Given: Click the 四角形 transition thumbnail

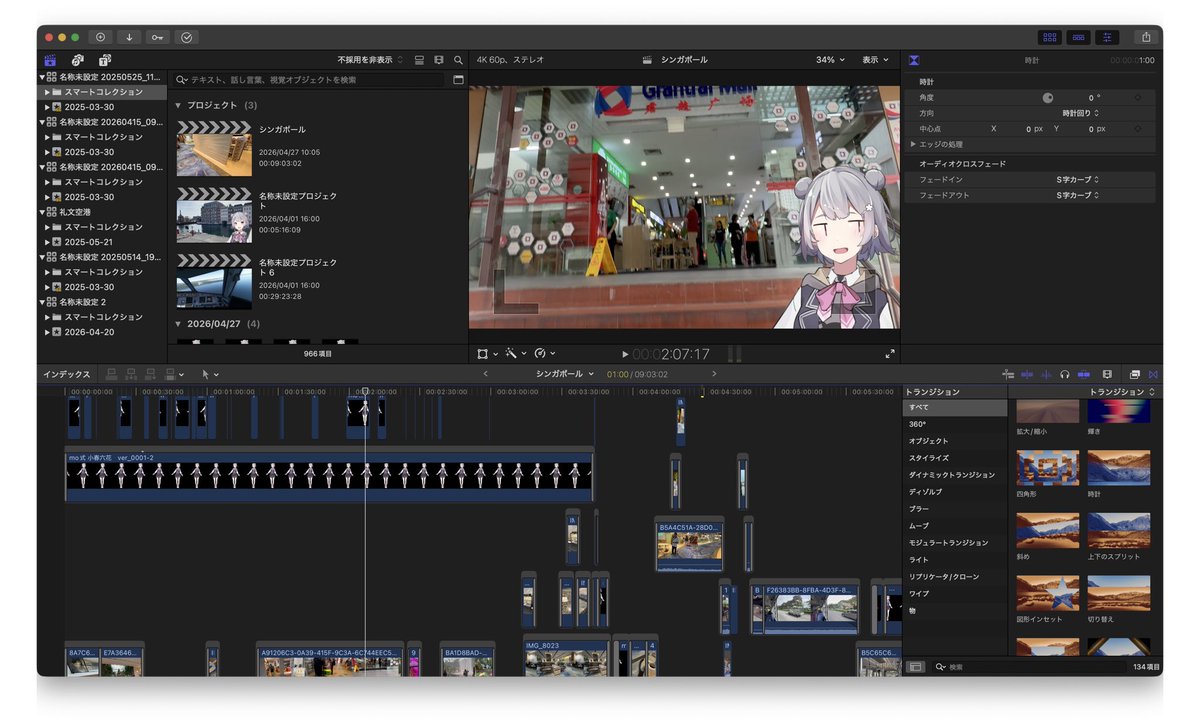Looking at the screenshot, I should [x=1048, y=467].
